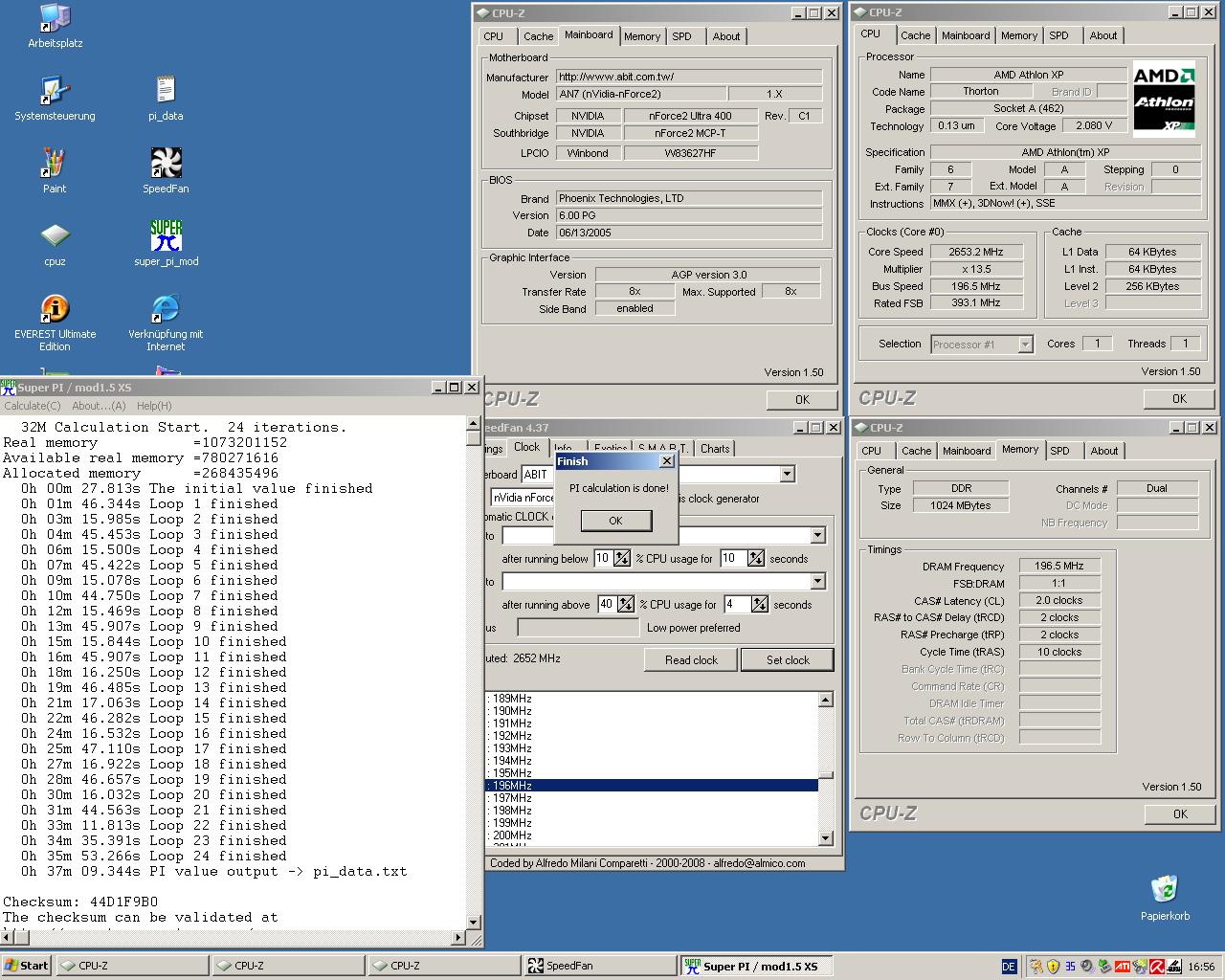1225x980 pixels.
Task: Open the Processor #1 selection dropdown
Action: [x=1025, y=345]
